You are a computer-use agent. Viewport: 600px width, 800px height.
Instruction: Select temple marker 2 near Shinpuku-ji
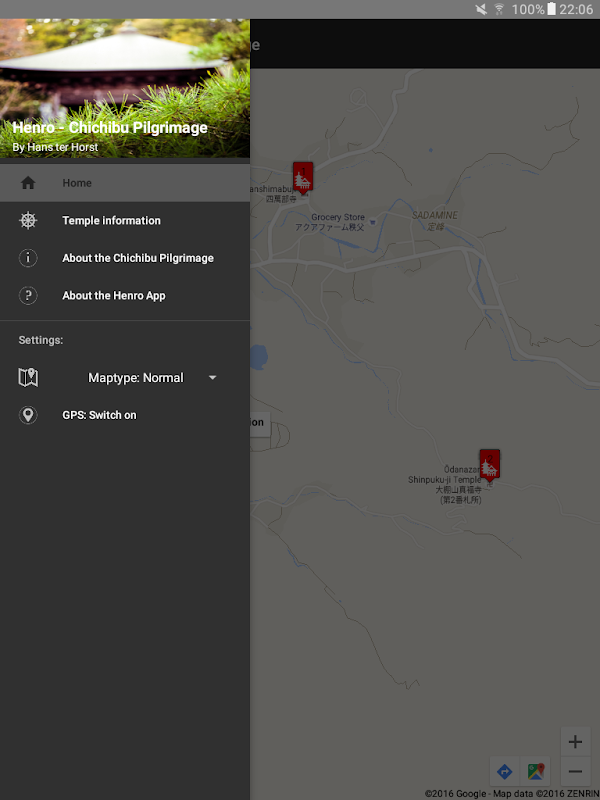[x=489, y=465]
